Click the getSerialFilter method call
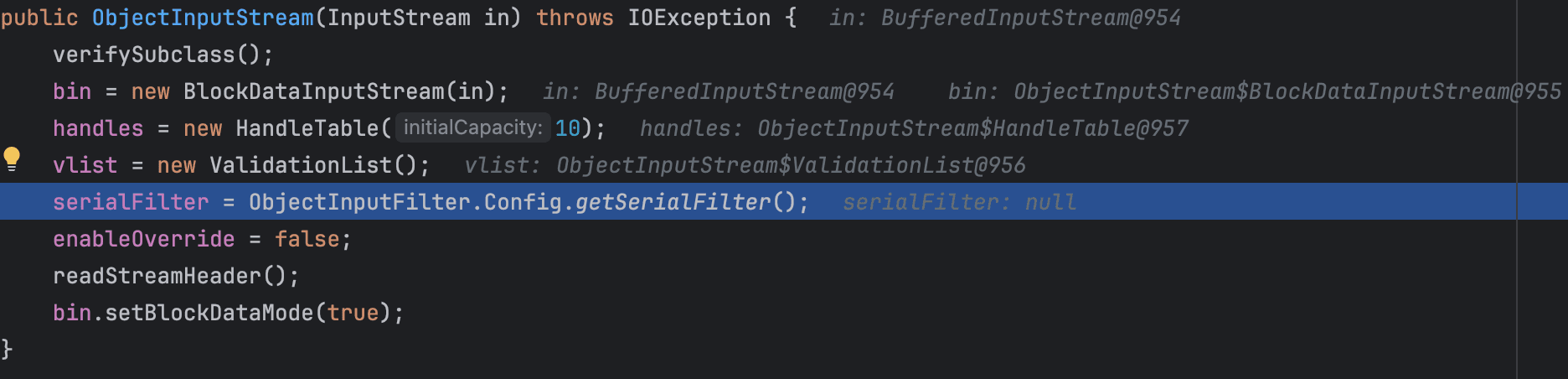Image resolution: width=1568 pixels, height=379 pixels. click(673, 202)
